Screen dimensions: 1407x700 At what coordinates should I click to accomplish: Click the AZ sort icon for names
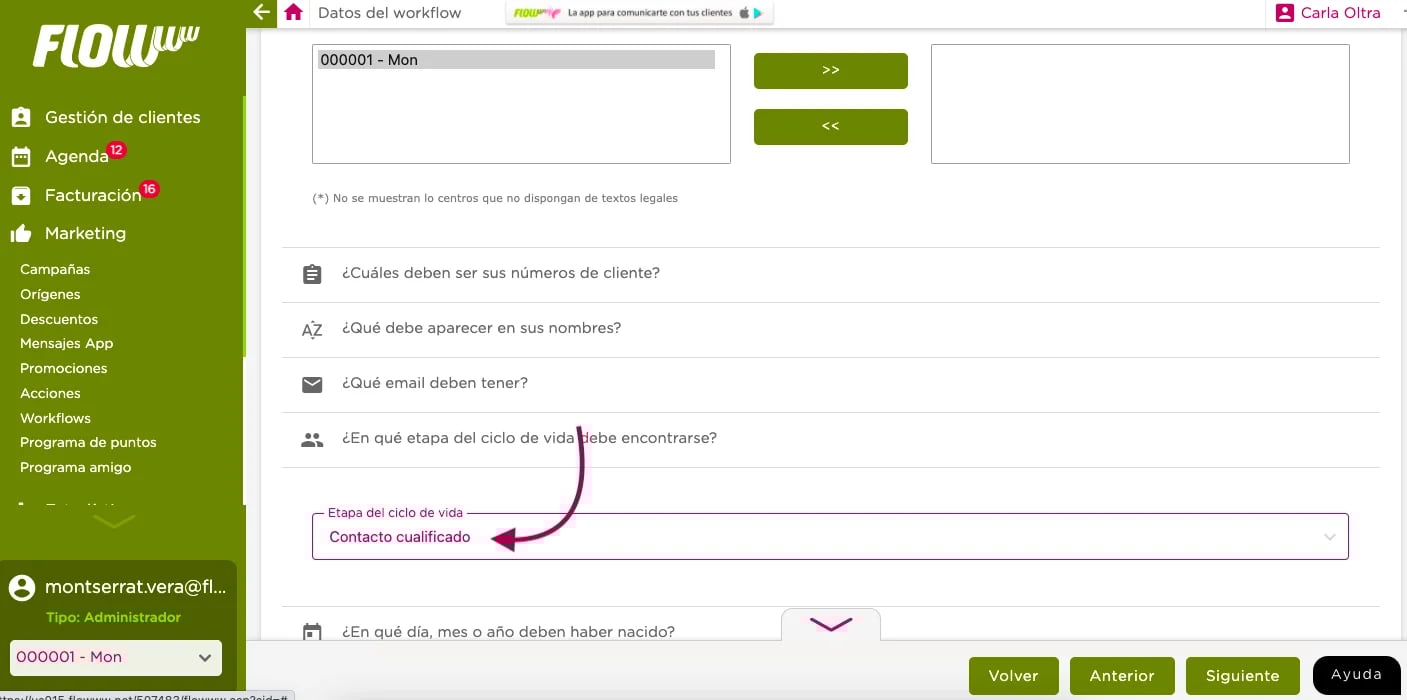tap(312, 329)
